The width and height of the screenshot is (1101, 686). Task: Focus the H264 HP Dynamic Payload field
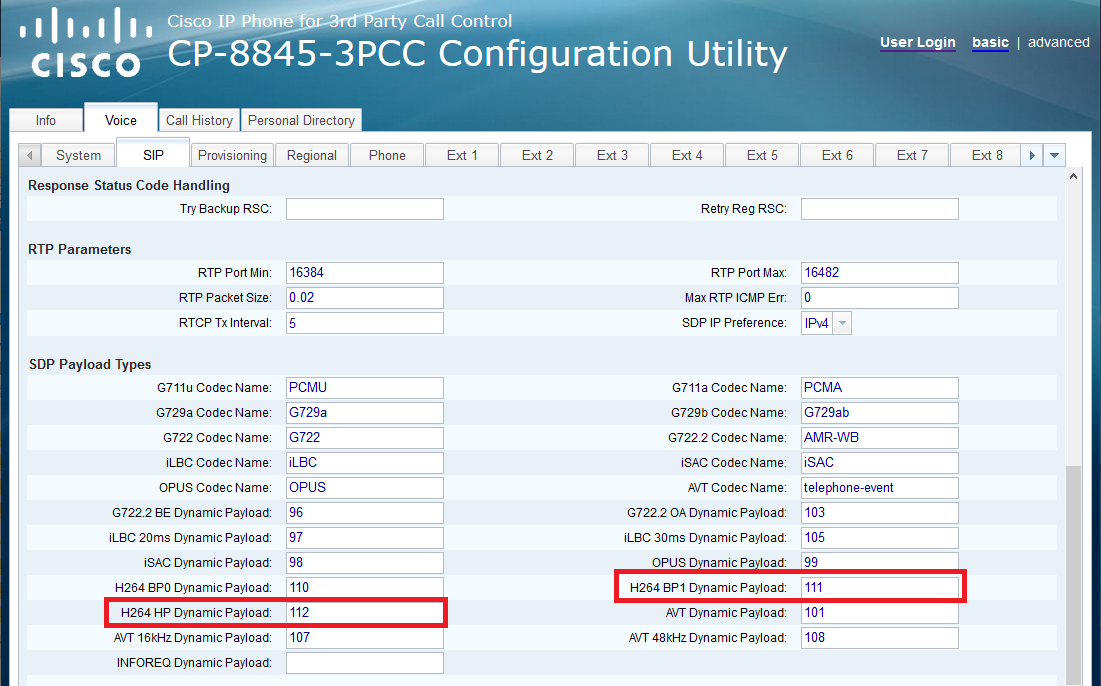(364, 613)
